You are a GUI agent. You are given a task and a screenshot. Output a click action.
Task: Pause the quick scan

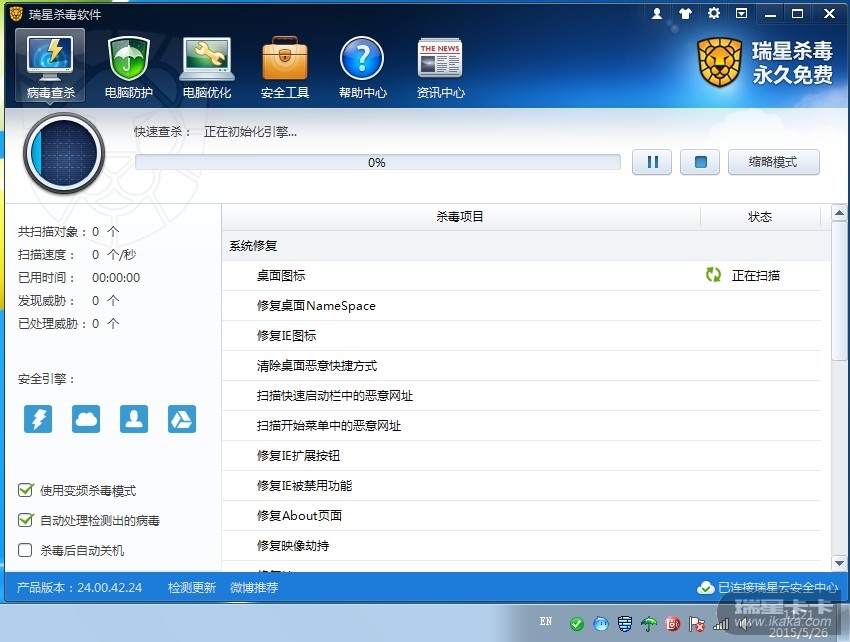[x=652, y=162]
